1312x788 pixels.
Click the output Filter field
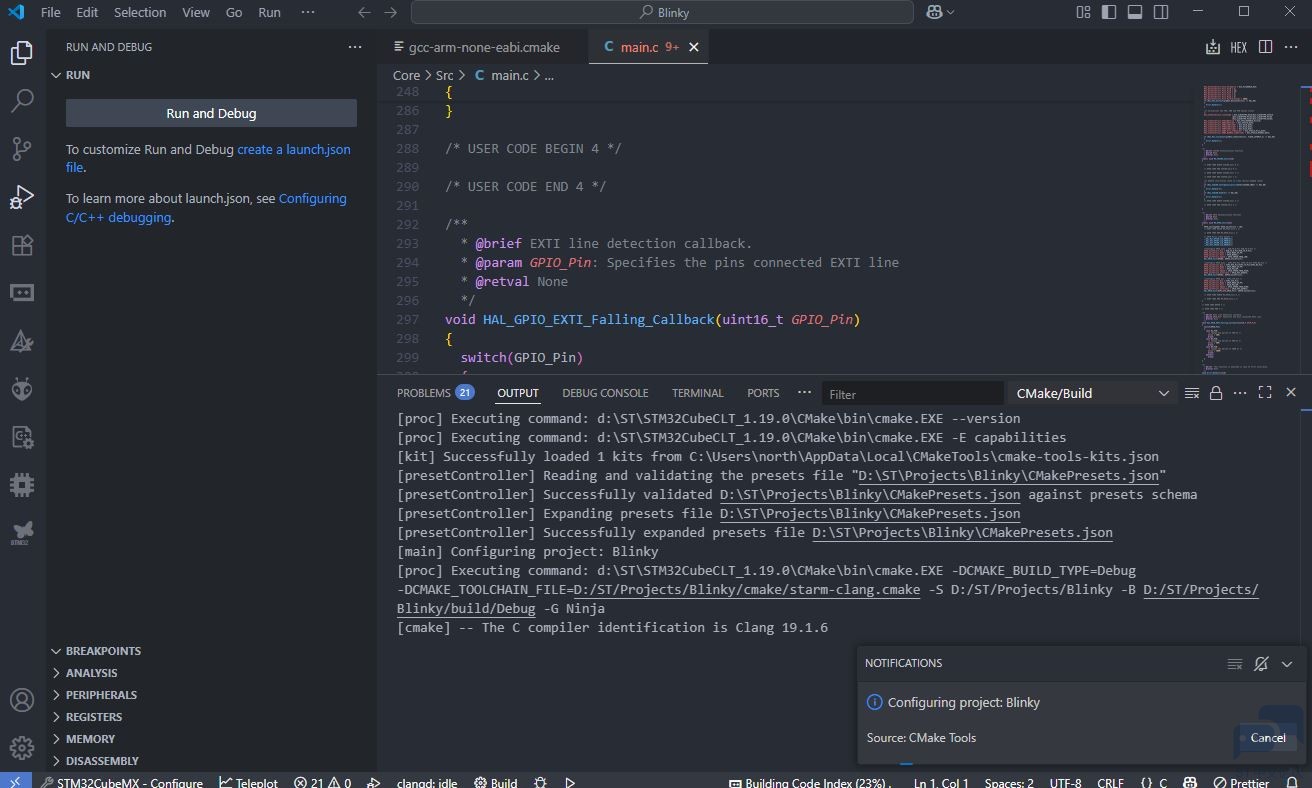tap(913, 393)
